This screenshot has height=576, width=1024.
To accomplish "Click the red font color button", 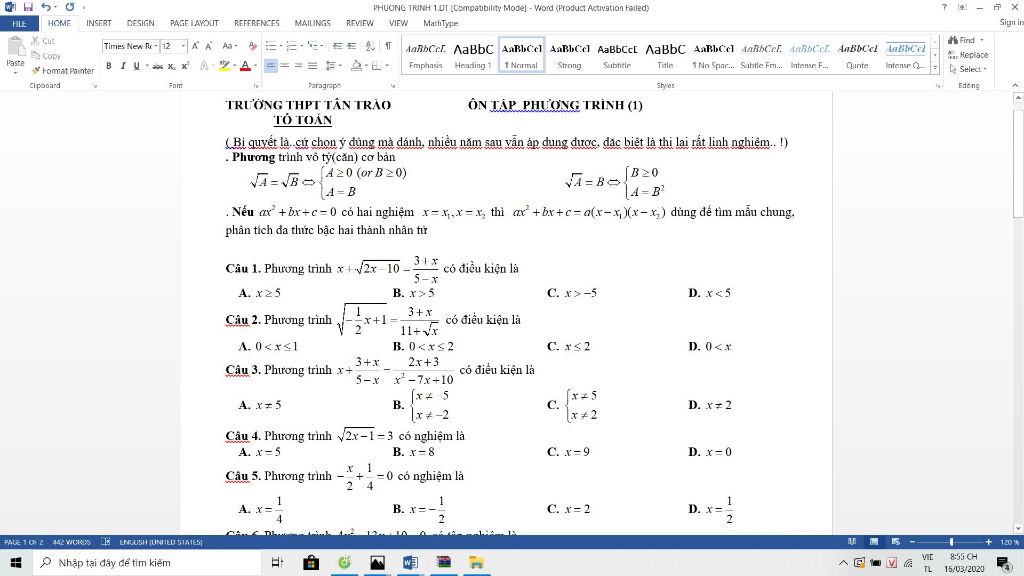I will [245, 65].
